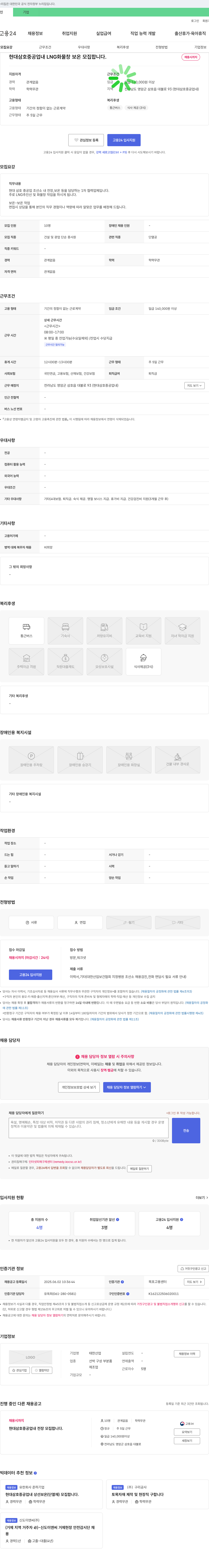
Task: Open the 근무시간 협의가능 tag
Action: 55,345
